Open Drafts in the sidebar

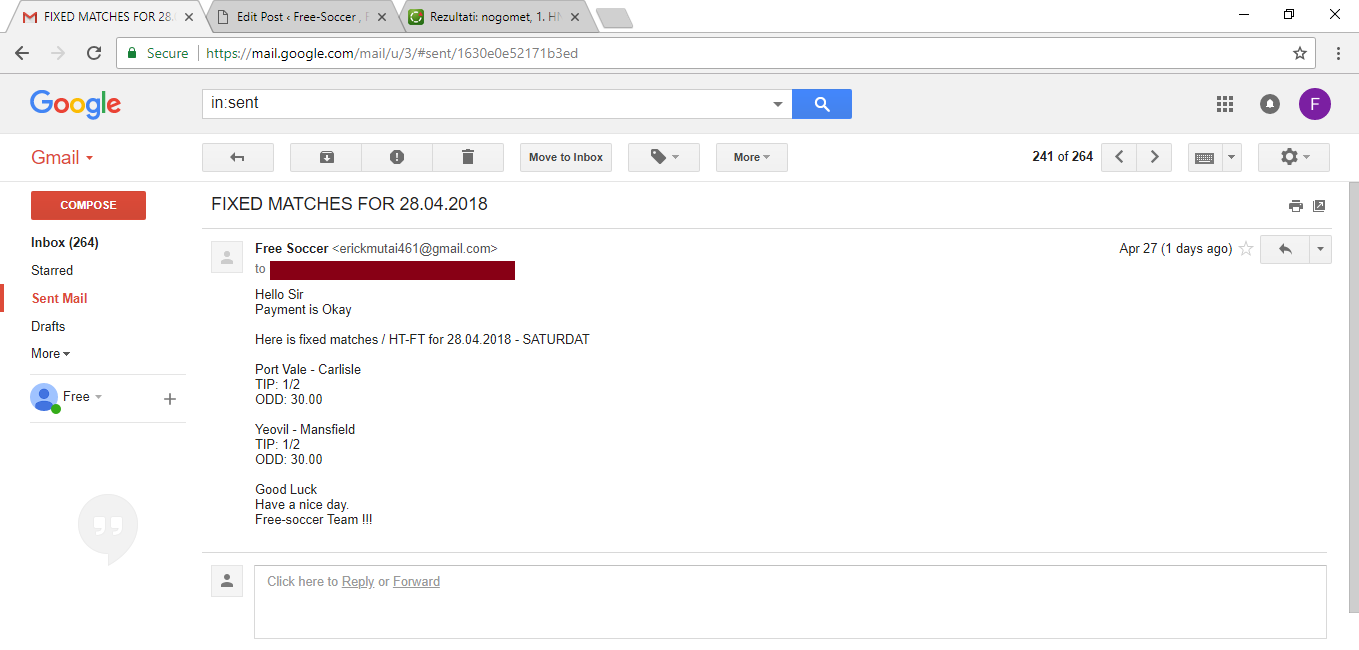tap(48, 326)
